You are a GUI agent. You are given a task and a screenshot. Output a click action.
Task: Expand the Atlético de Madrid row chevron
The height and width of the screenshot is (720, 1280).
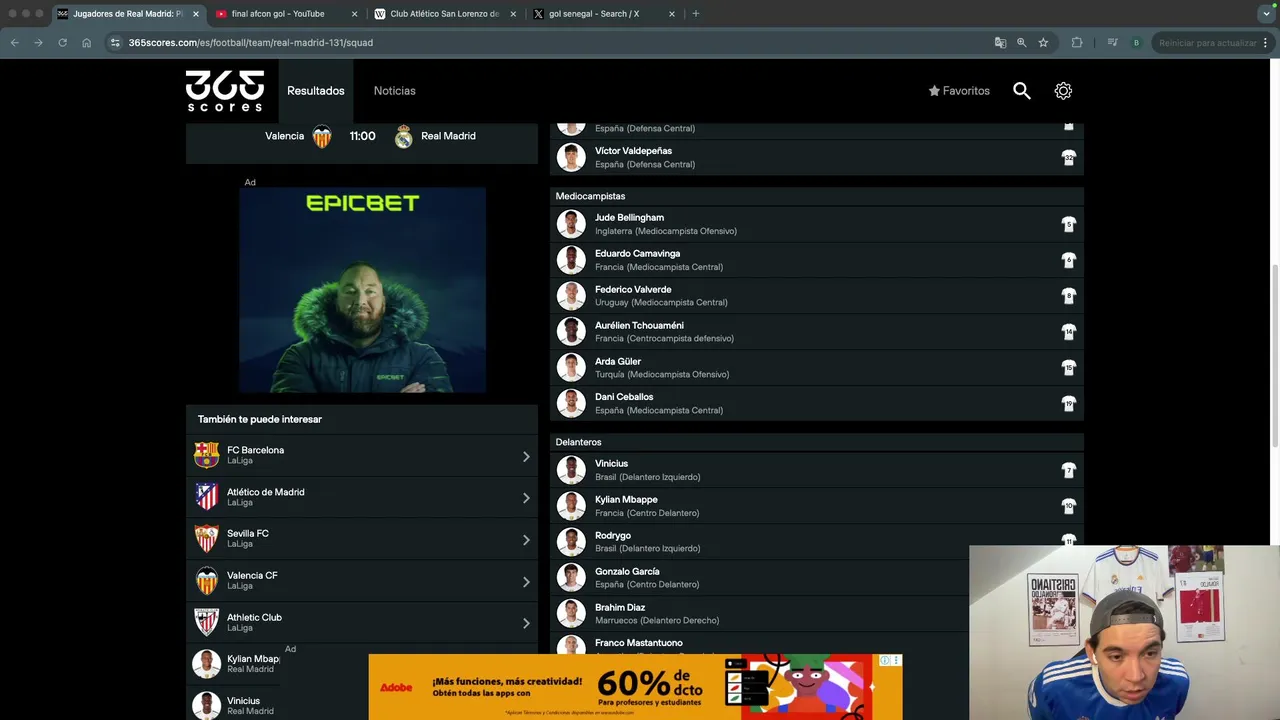click(x=526, y=498)
